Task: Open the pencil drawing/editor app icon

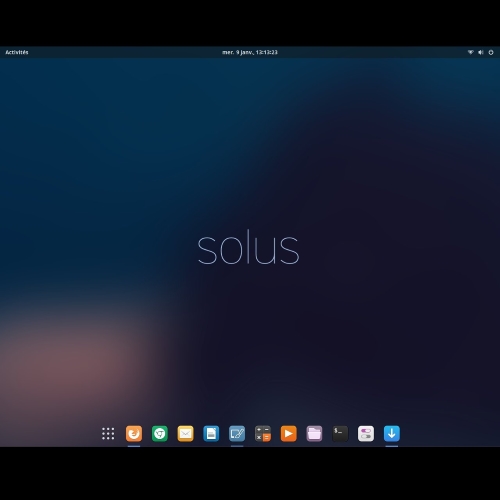Action: (237, 434)
